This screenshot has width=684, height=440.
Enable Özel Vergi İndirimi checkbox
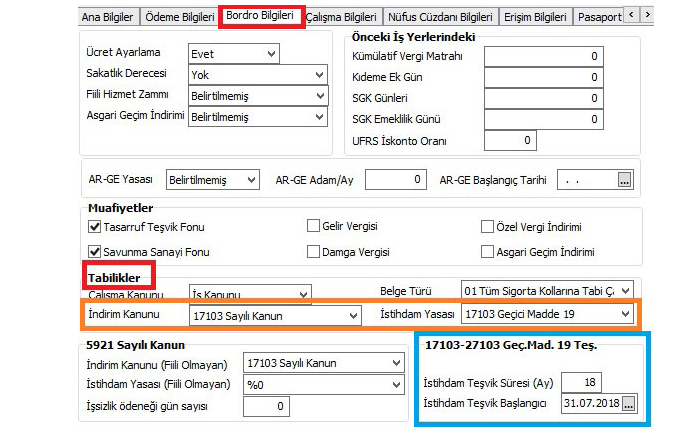tap(488, 227)
